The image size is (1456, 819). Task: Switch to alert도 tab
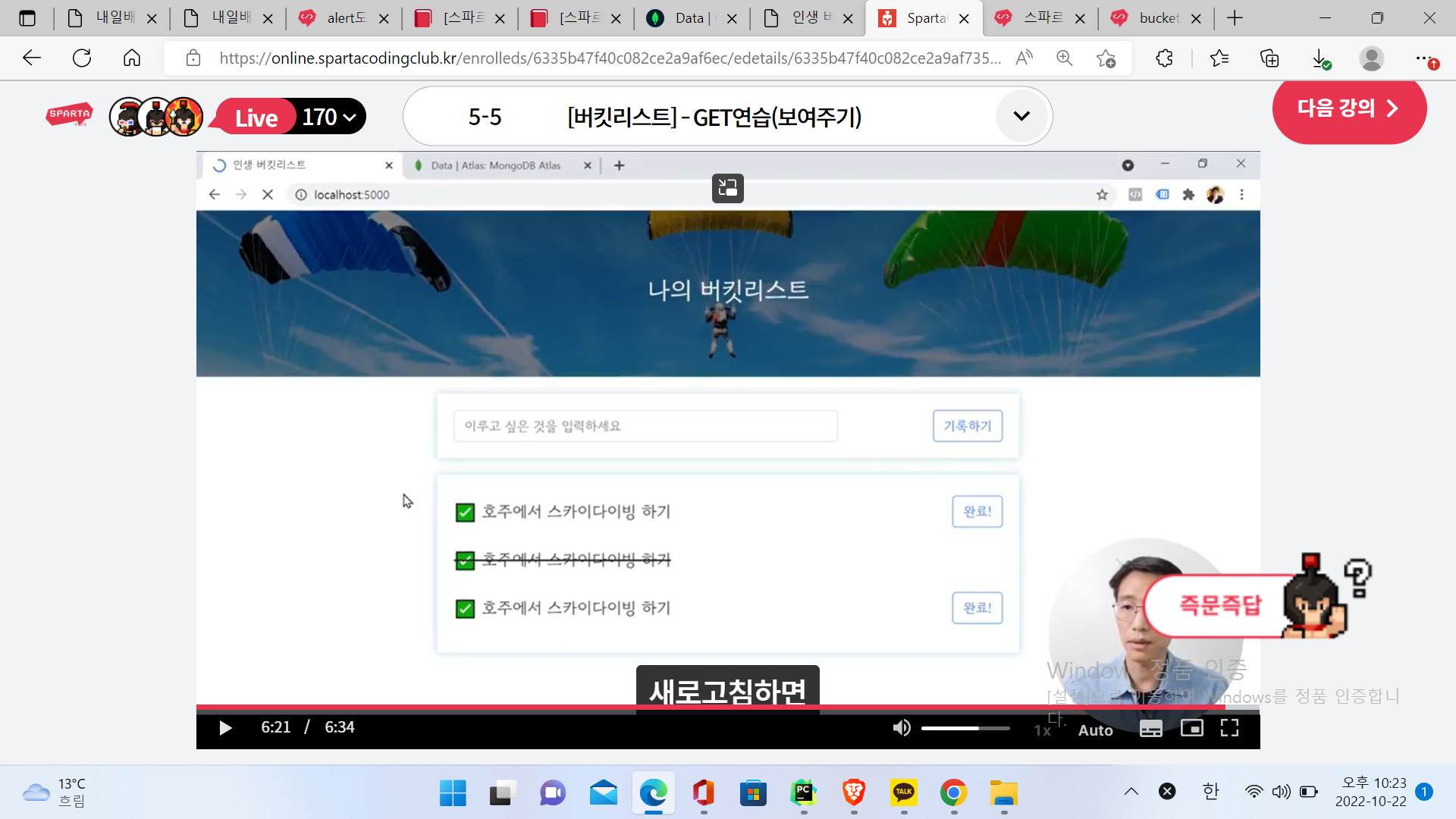click(x=344, y=18)
